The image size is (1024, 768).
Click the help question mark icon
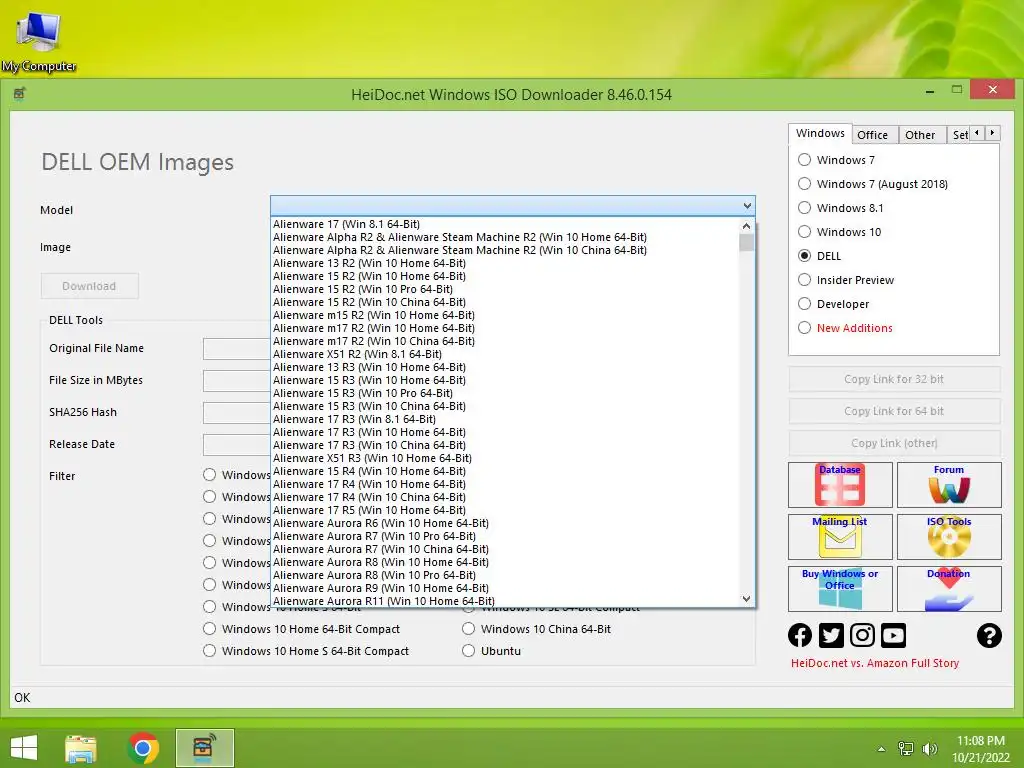(989, 635)
